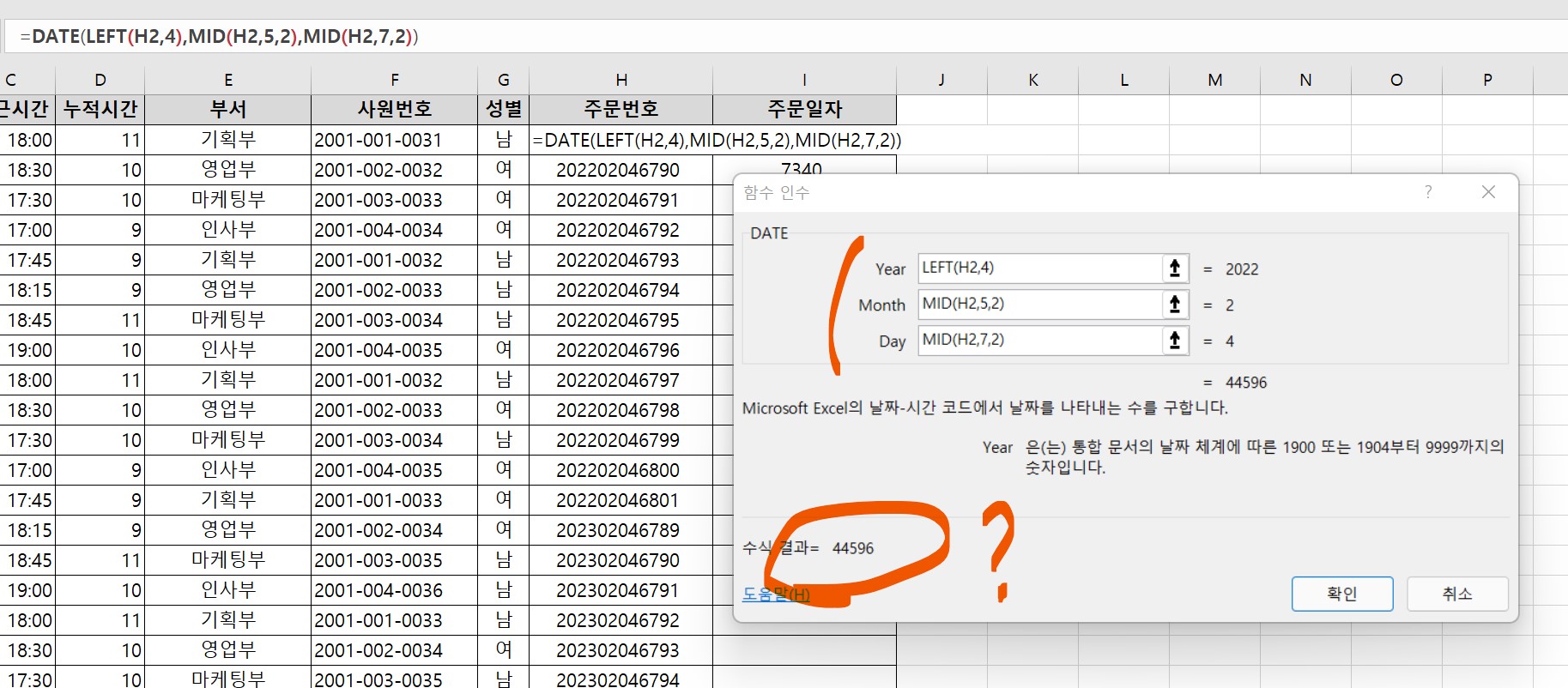The width and height of the screenshot is (1568, 688).
Task: Select column E header
Action: (228, 80)
